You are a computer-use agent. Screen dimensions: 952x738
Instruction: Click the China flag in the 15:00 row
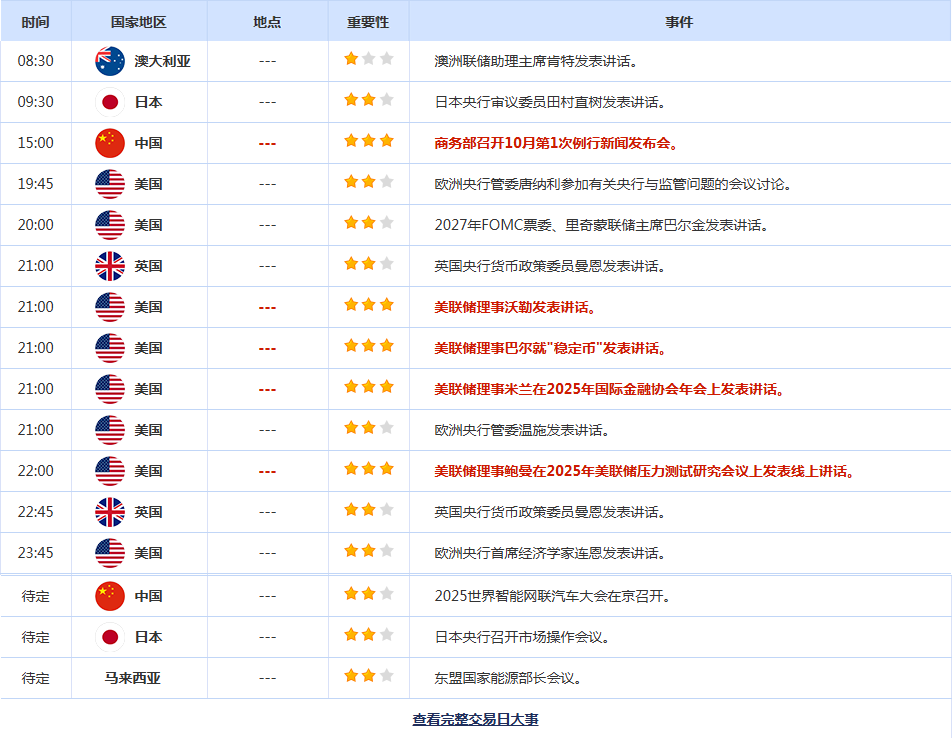pyautogui.click(x=110, y=143)
